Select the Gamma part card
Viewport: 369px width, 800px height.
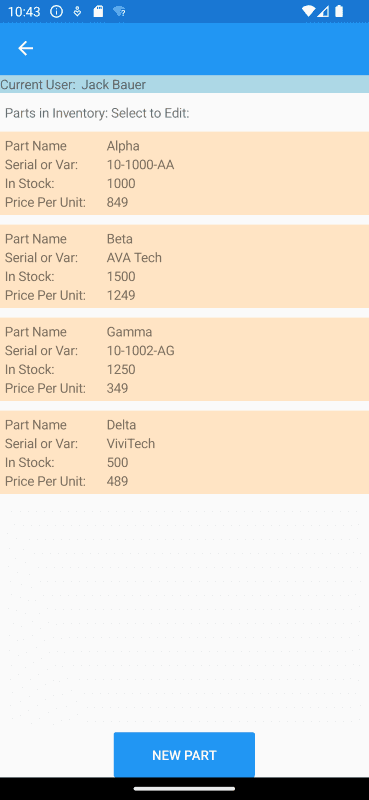tap(184, 359)
